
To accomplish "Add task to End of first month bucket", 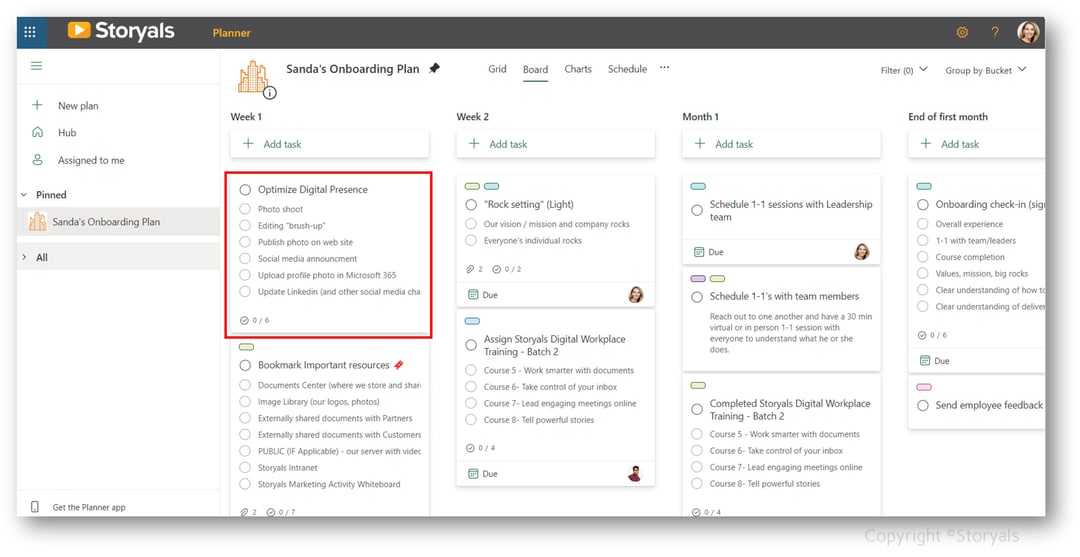I will pos(977,144).
